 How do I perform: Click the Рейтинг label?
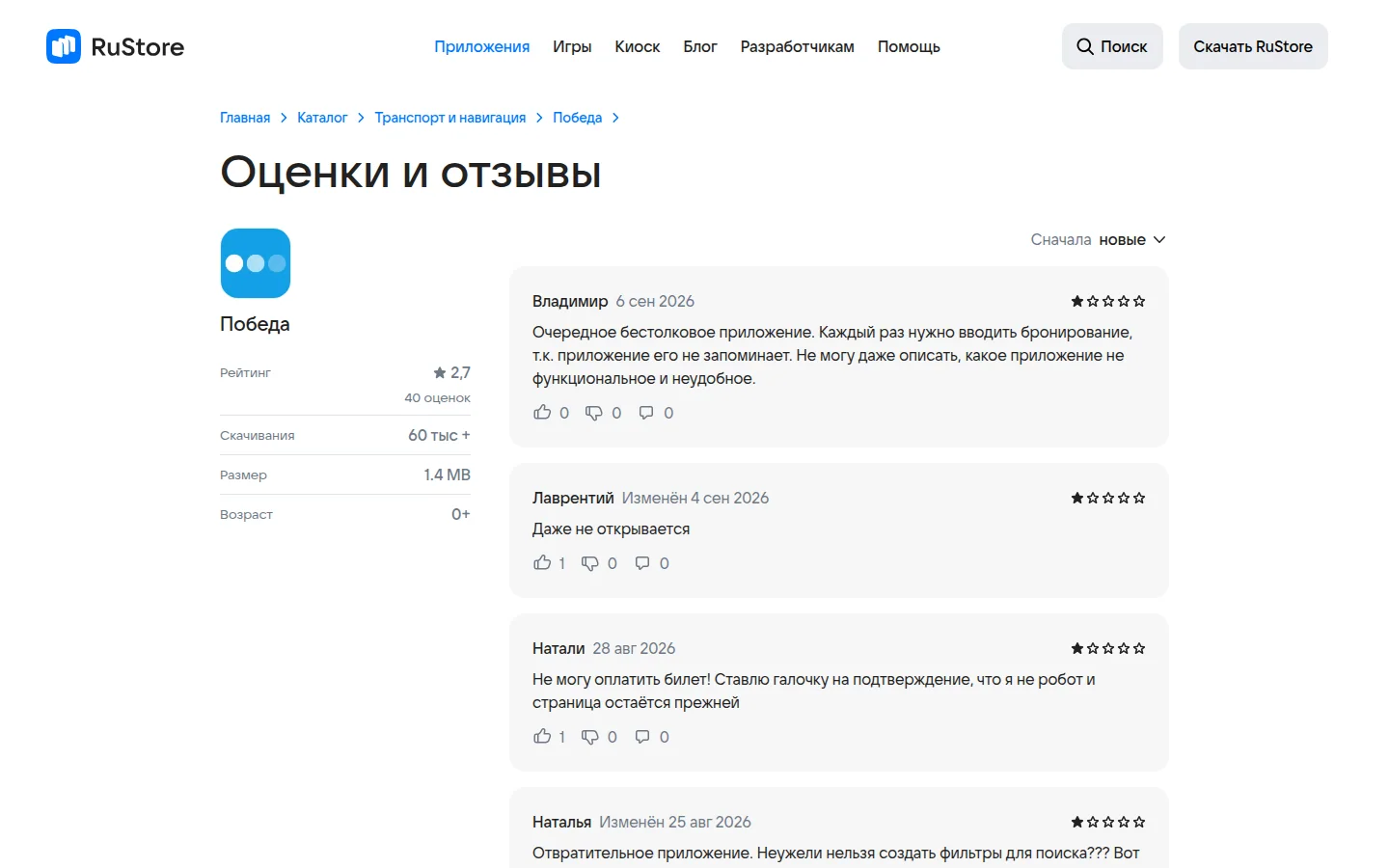click(245, 372)
